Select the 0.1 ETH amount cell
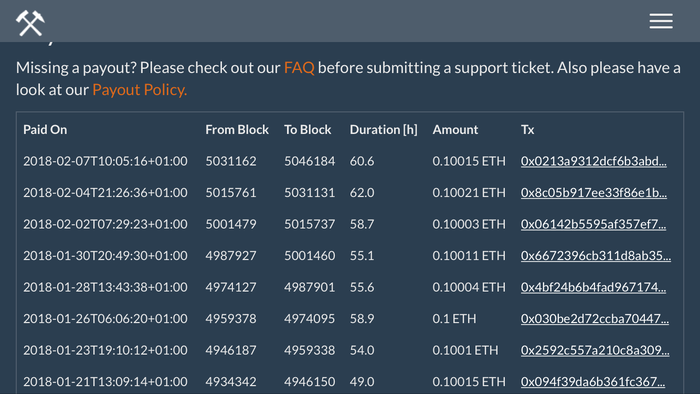700x394 pixels. click(454, 319)
